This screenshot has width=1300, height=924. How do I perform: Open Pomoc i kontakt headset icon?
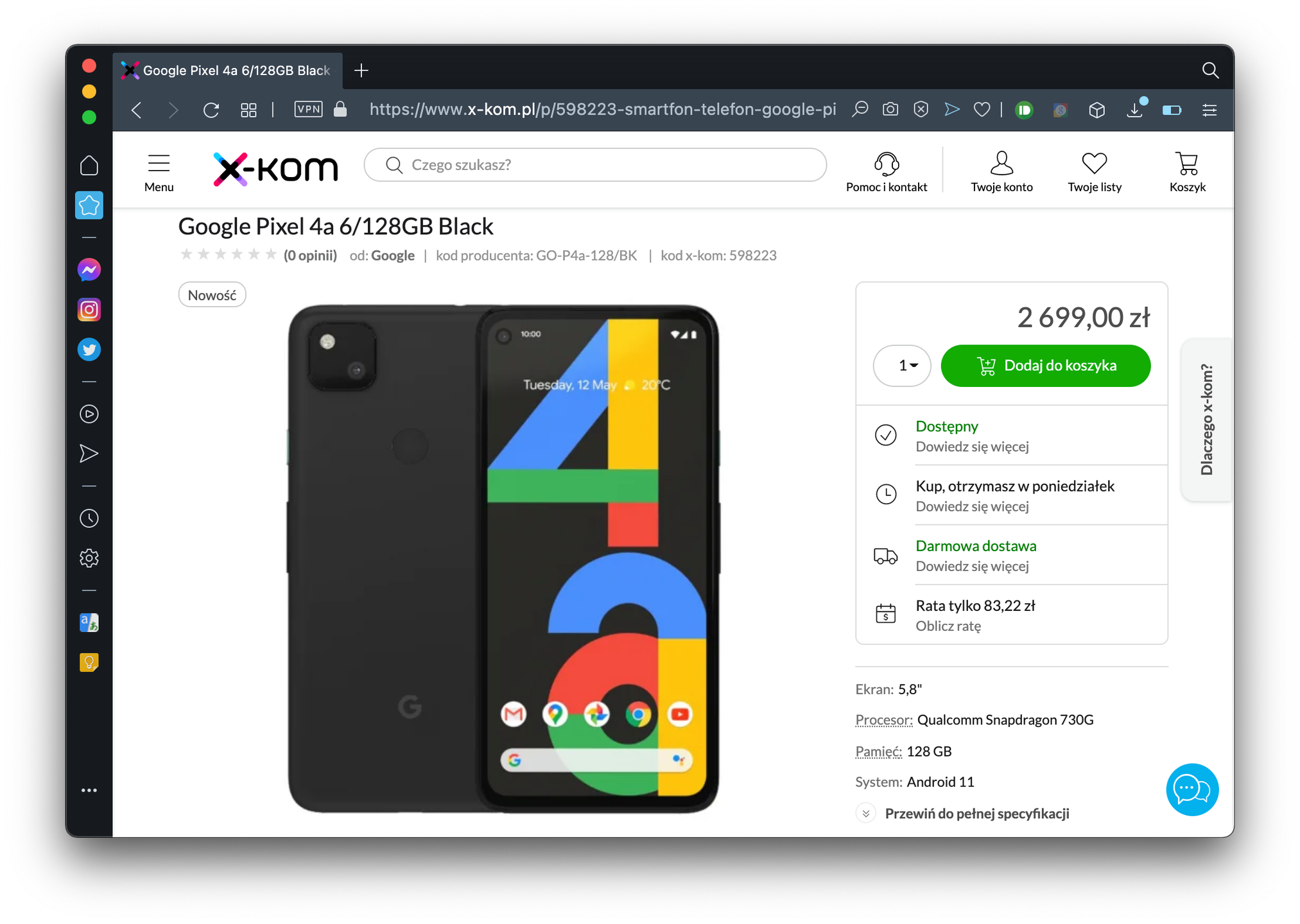click(886, 171)
